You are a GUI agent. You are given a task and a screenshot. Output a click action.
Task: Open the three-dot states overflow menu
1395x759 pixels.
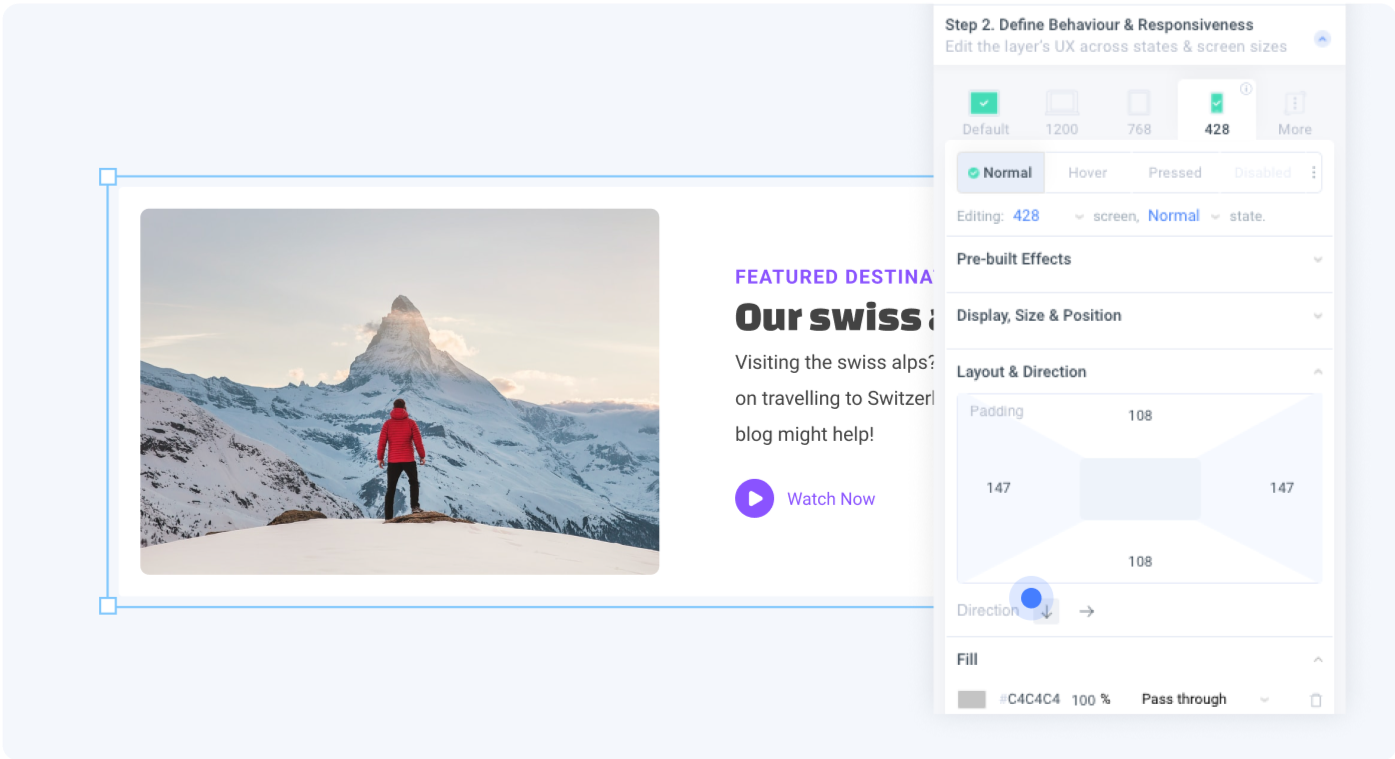(x=1314, y=173)
